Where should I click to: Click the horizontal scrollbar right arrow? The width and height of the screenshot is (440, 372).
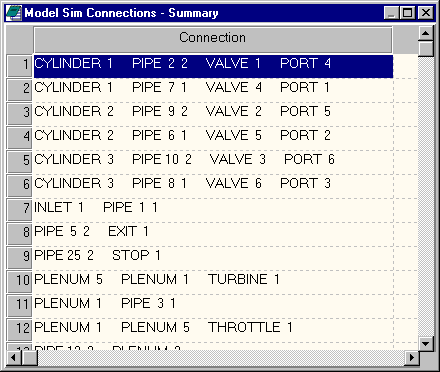(x=412, y=358)
